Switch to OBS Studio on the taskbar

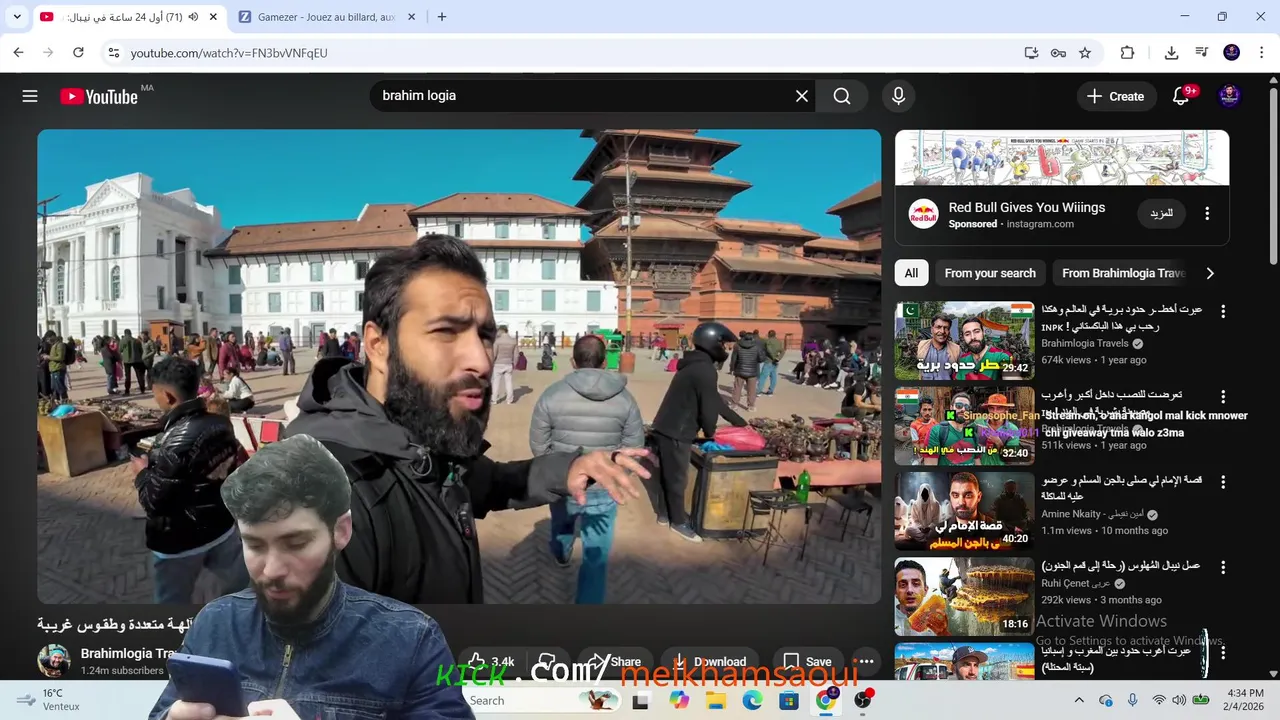[863, 701]
